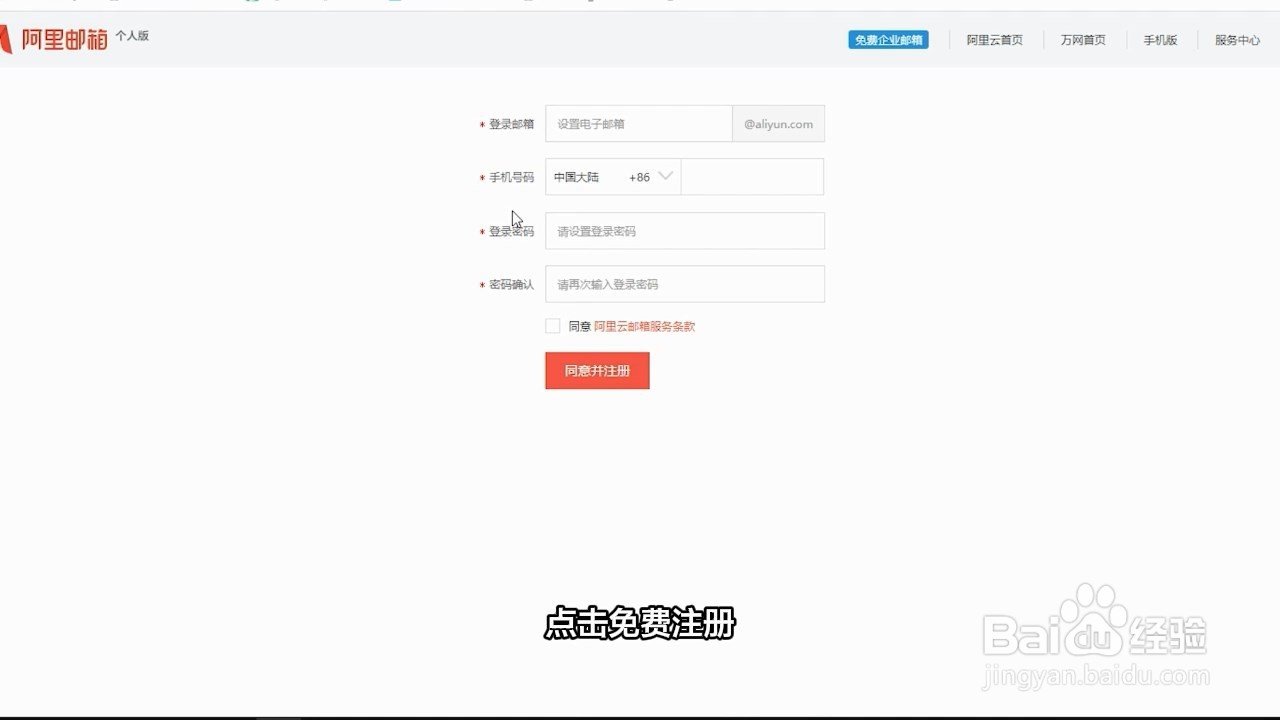Switch to 手机版 link
Screen dimensions: 1280x720
click(x=1160, y=40)
